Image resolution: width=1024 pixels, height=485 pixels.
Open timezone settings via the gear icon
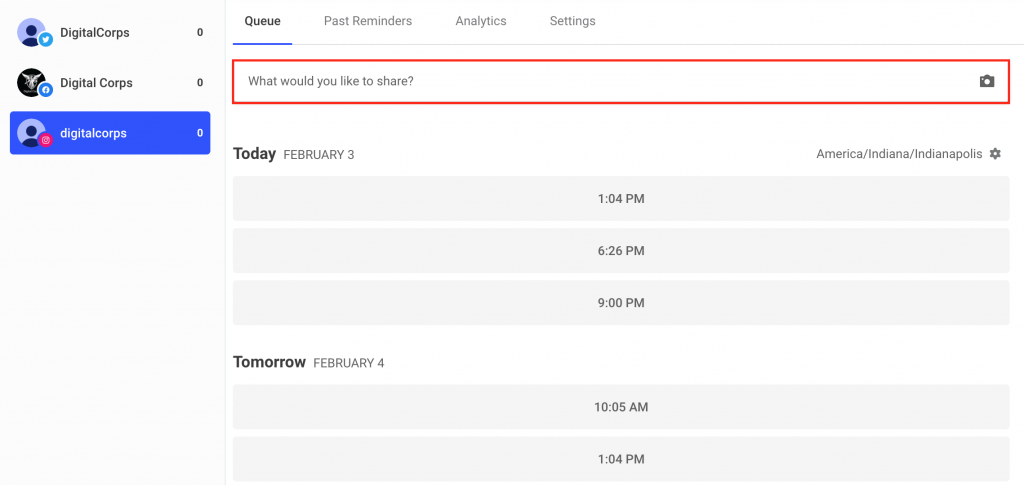tap(995, 154)
